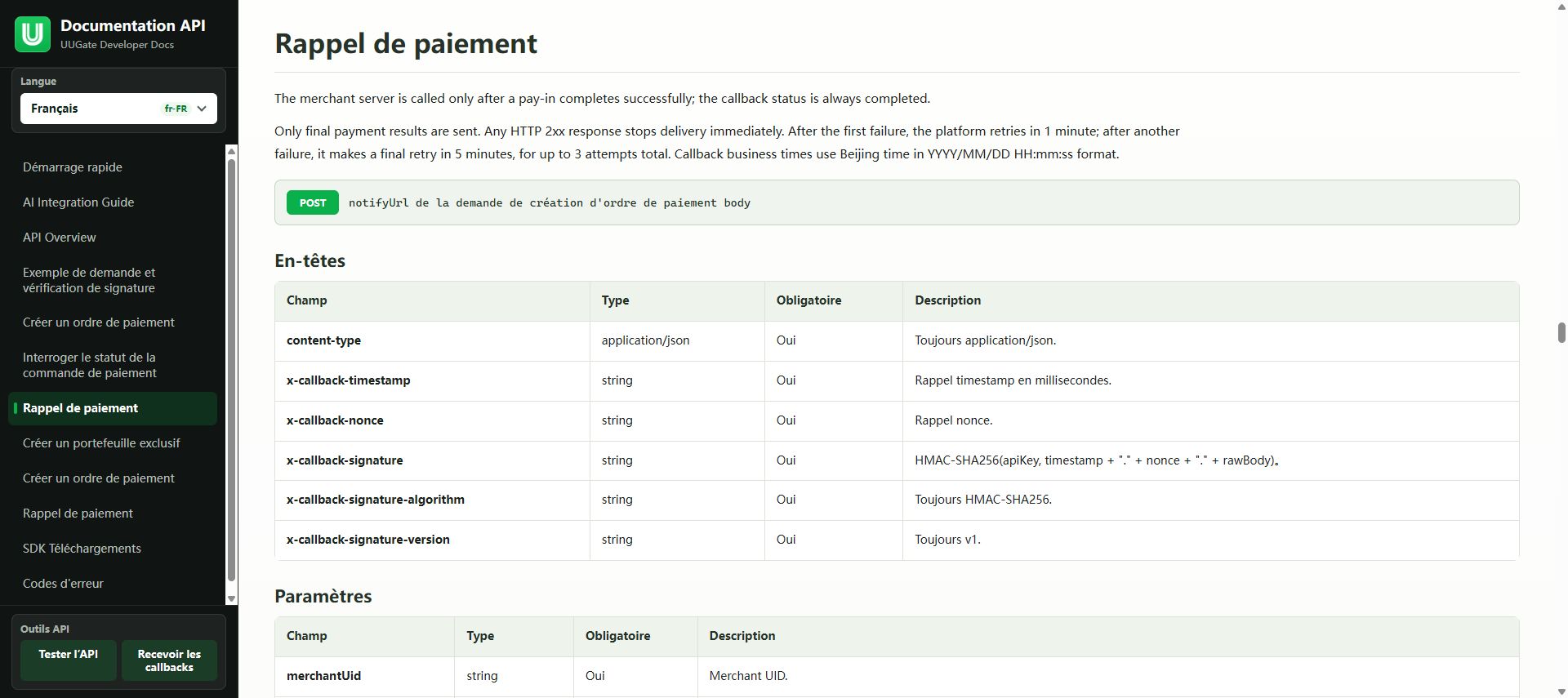This screenshot has height=698, width=1568.
Task: Click the "Toujours HMAC-SHA256." description cell
Action: tap(1210, 500)
